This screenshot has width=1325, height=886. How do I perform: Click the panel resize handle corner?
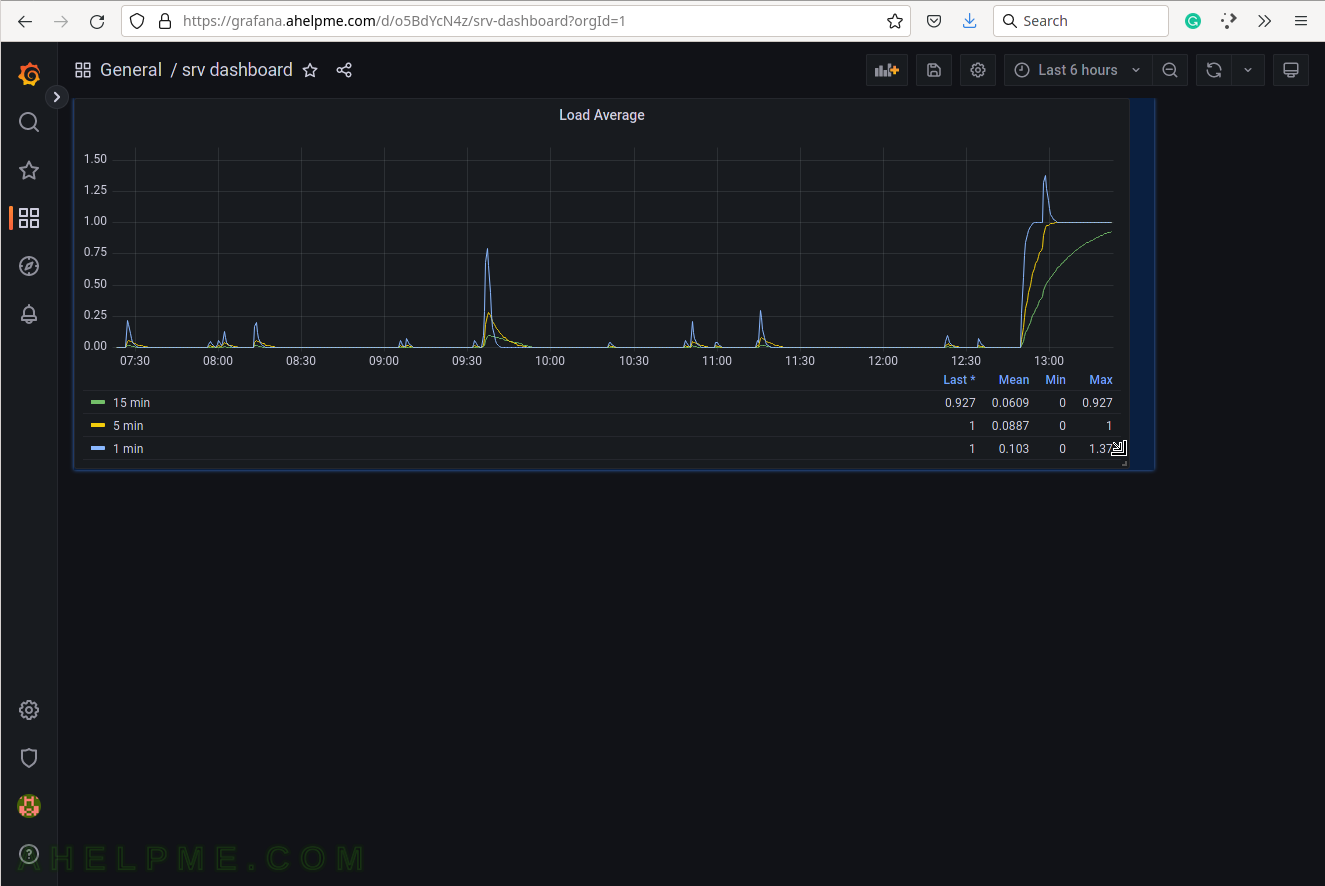[x=1124, y=463]
